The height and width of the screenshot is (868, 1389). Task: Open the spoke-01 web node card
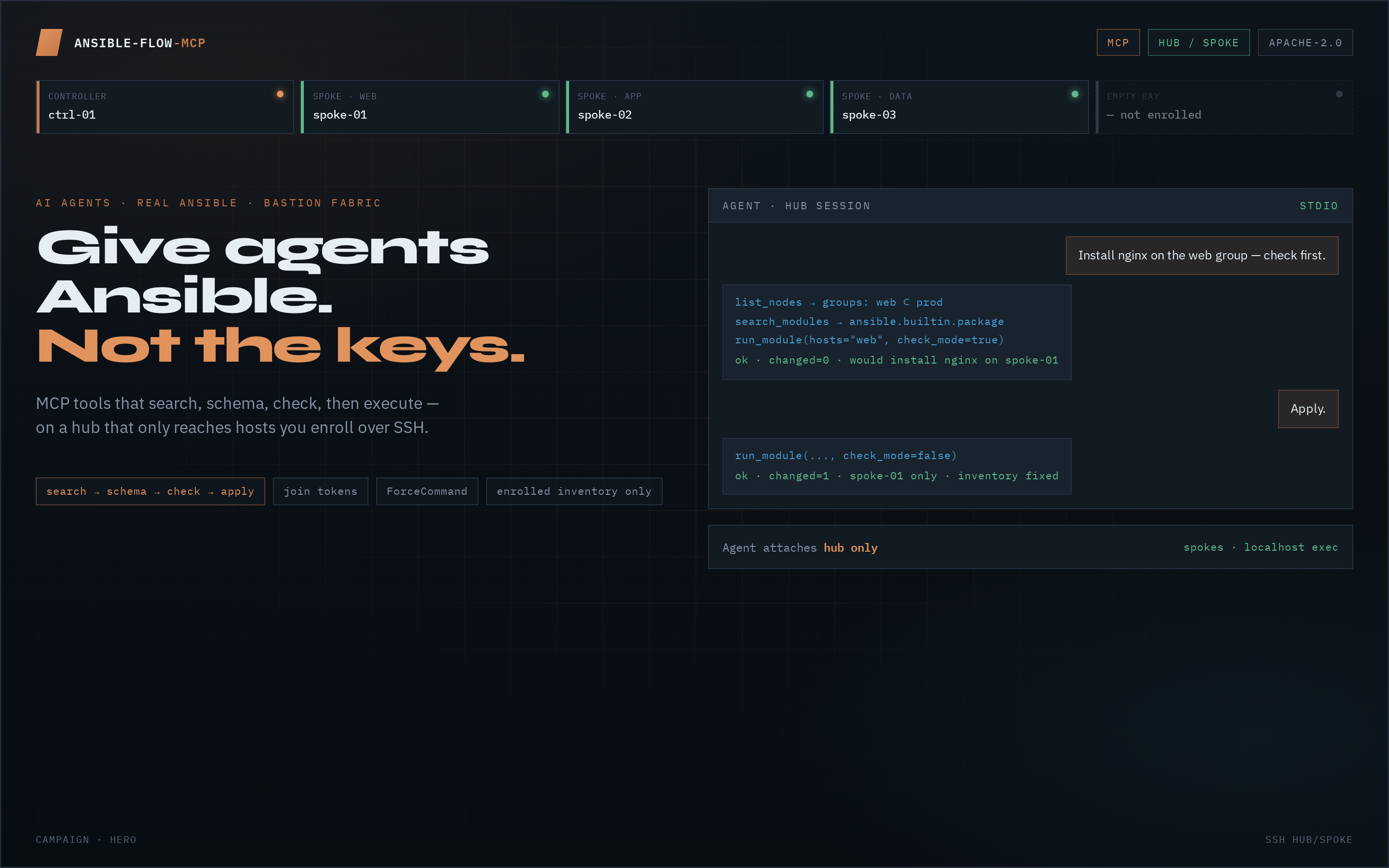[x=429, y=107]
